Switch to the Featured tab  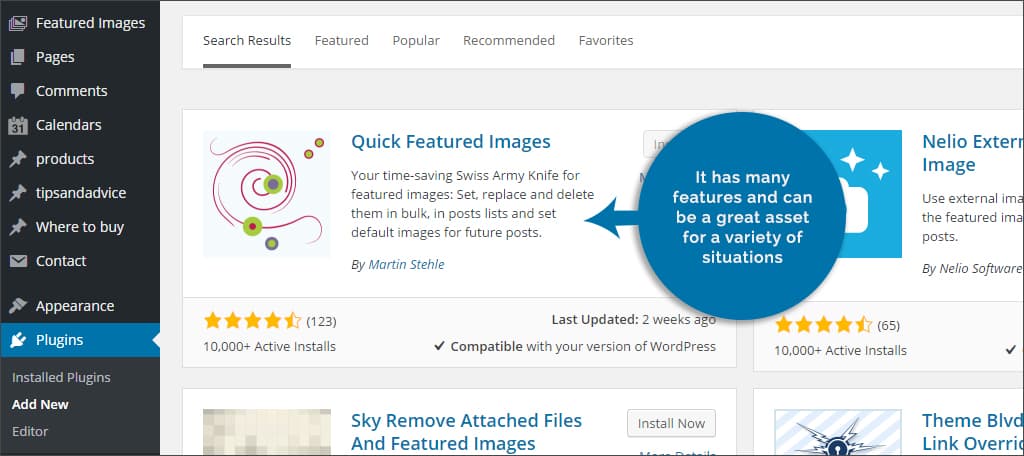(342, 41)
